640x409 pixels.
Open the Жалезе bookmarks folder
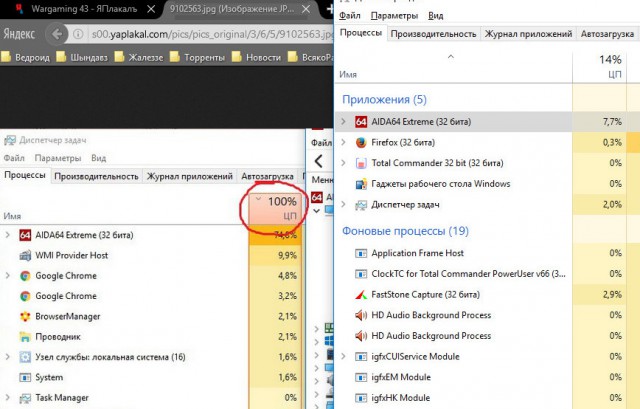(139, 58)
